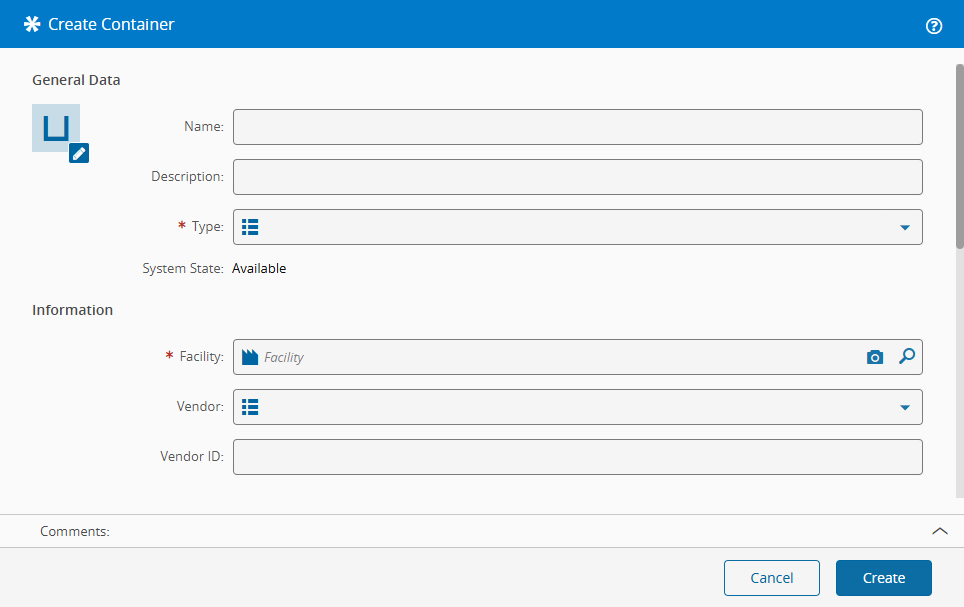This screenshot has height=607, width=964.
Task: Open the Type dropdown arrow
Action: click(x=905, y=228)
